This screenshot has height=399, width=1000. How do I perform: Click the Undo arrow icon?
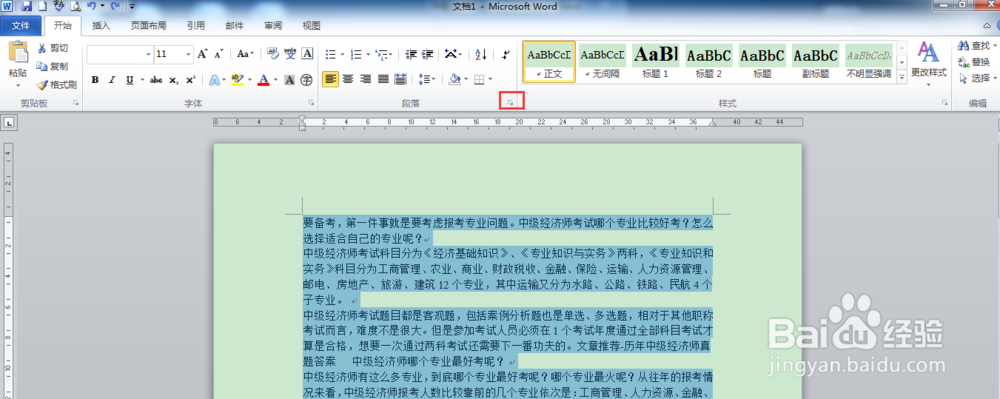pos(91,6)
